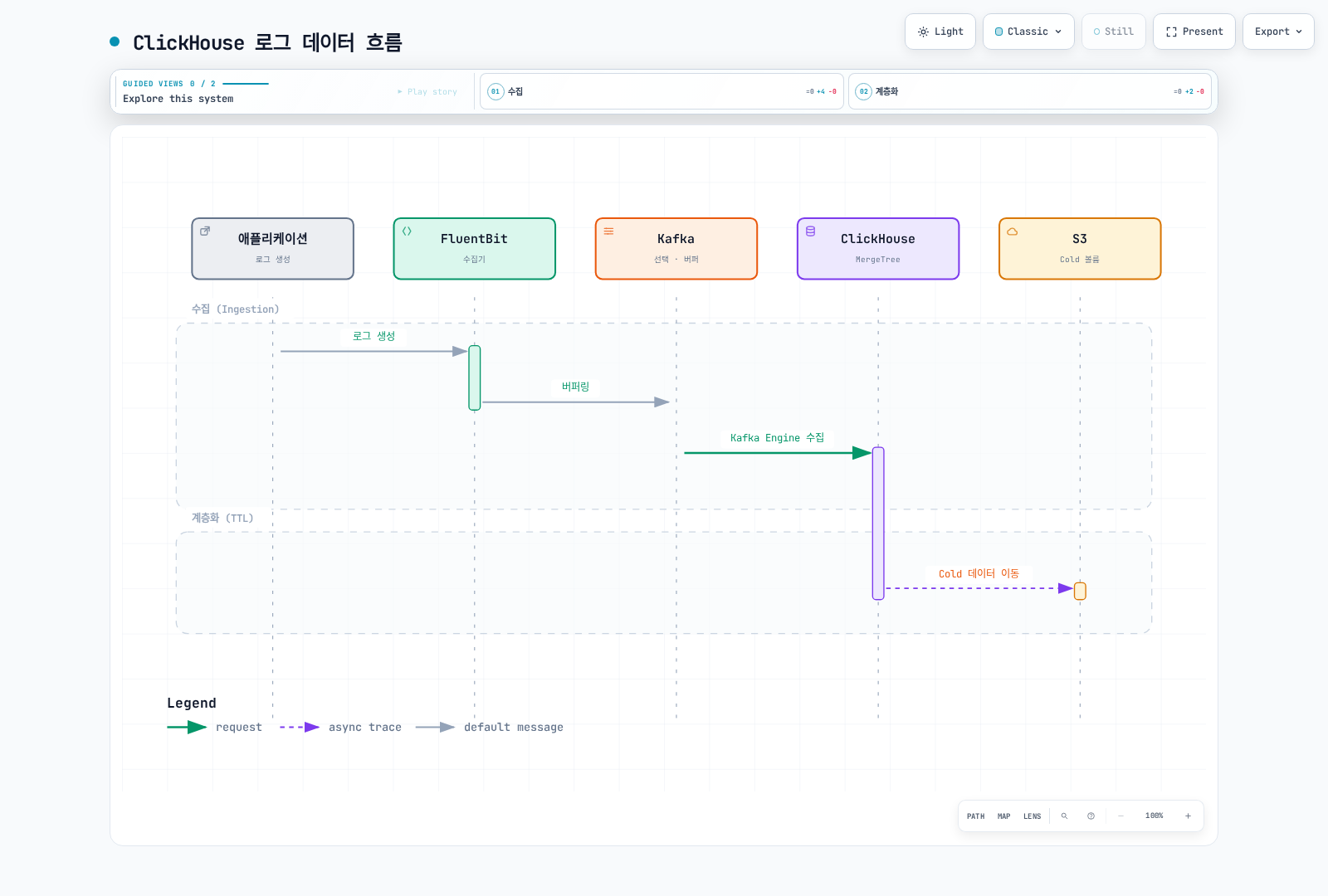This screenshot has height=896, width=1328.
Task: Click the S3 activation marker
Action: [1079, 591]
